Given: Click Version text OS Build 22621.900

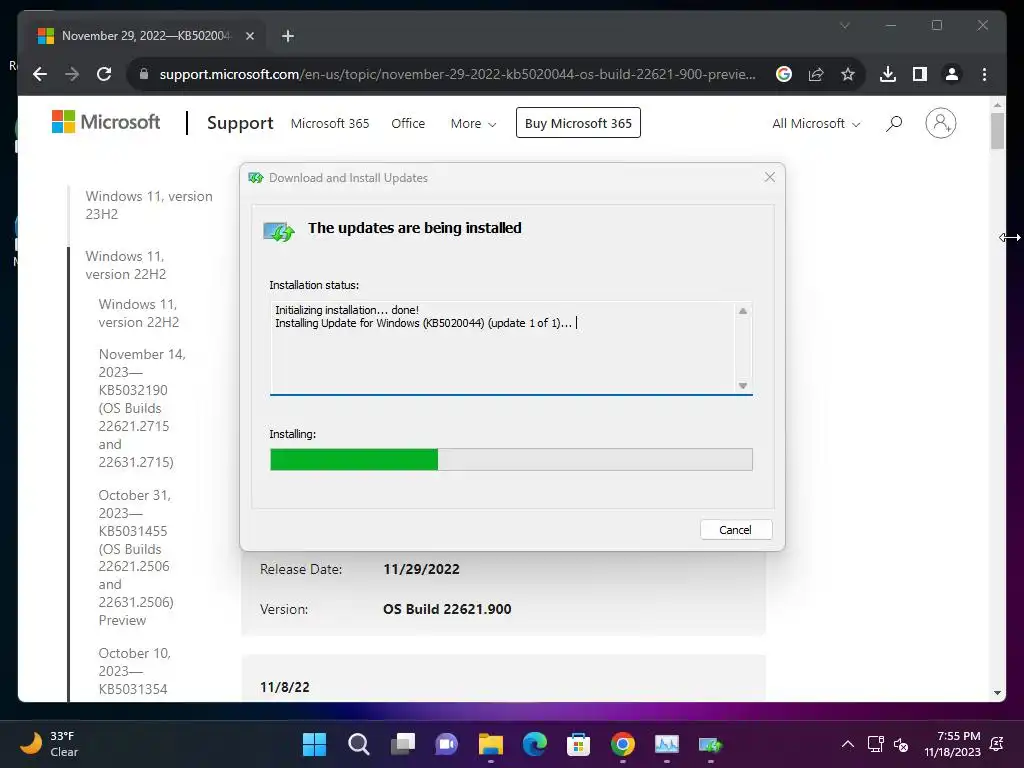Looking at the screenshot, I should tap(447, 609).
